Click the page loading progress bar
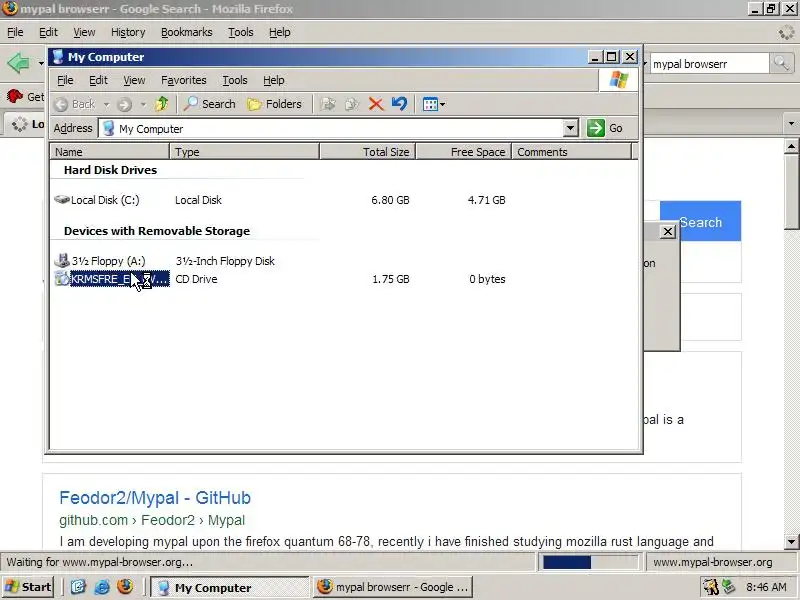 pos(590,562)
